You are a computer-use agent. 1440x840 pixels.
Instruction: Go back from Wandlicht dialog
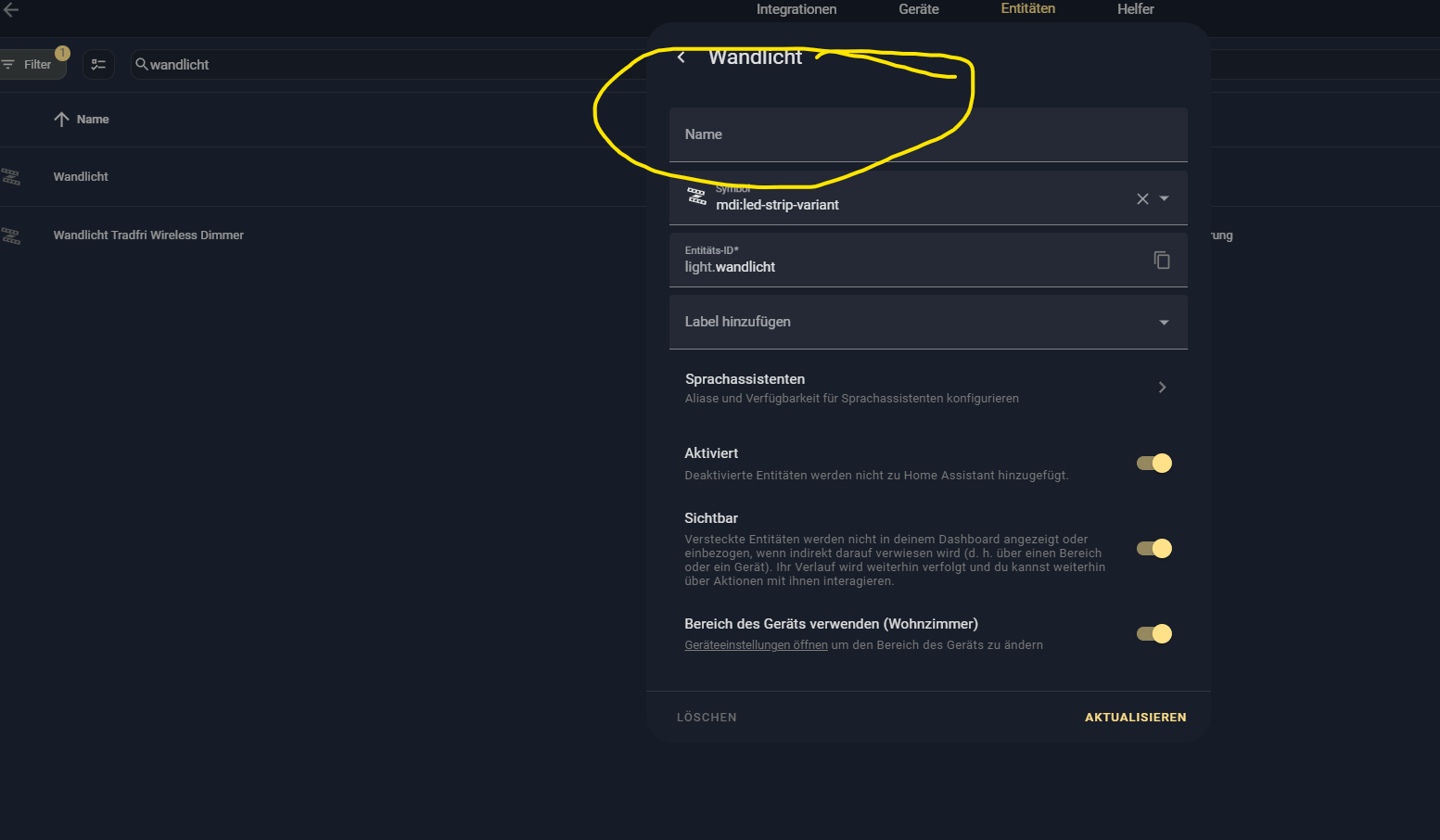pos(682,57)
